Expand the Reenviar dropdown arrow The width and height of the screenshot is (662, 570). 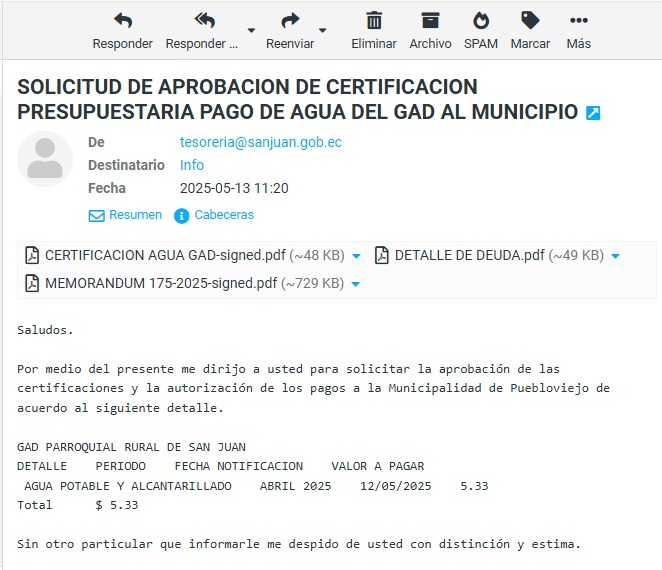pos(324,30)
